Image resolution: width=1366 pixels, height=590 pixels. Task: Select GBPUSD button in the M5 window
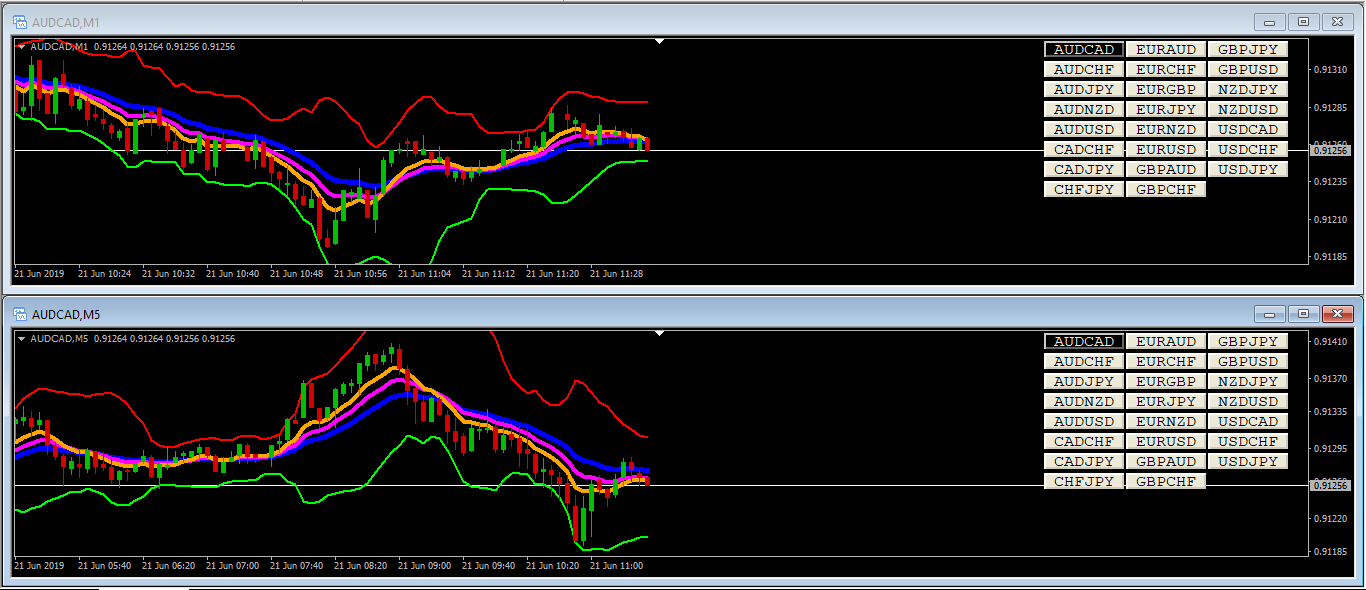pos(1248,361)
